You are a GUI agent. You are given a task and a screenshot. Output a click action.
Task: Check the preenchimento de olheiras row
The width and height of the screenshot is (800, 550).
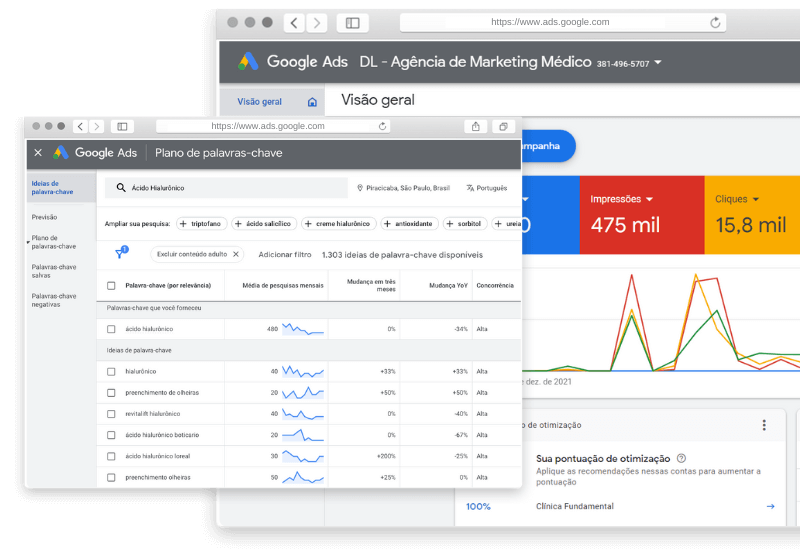(111, 393)
